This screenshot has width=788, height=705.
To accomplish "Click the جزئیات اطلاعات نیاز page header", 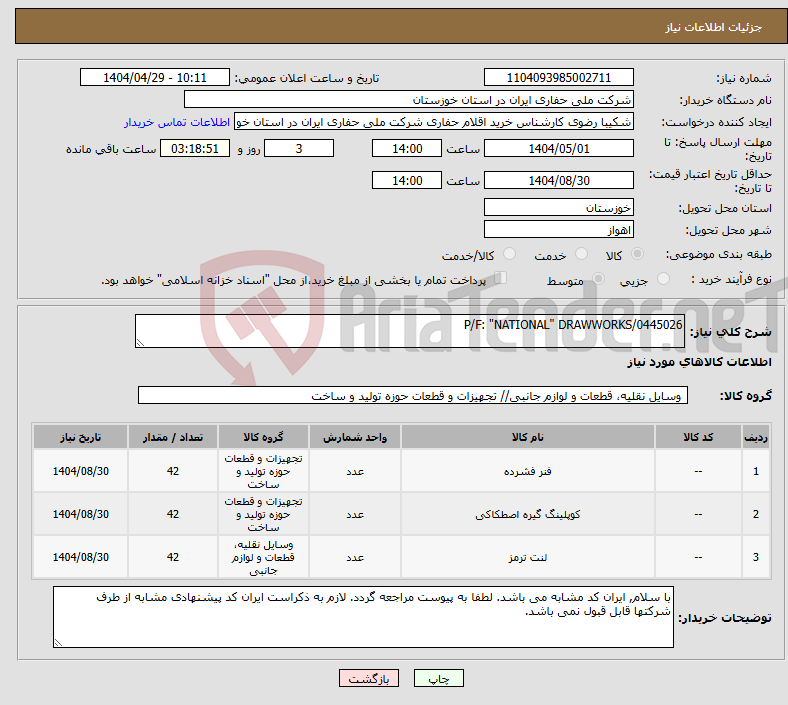I will (714, 27).
